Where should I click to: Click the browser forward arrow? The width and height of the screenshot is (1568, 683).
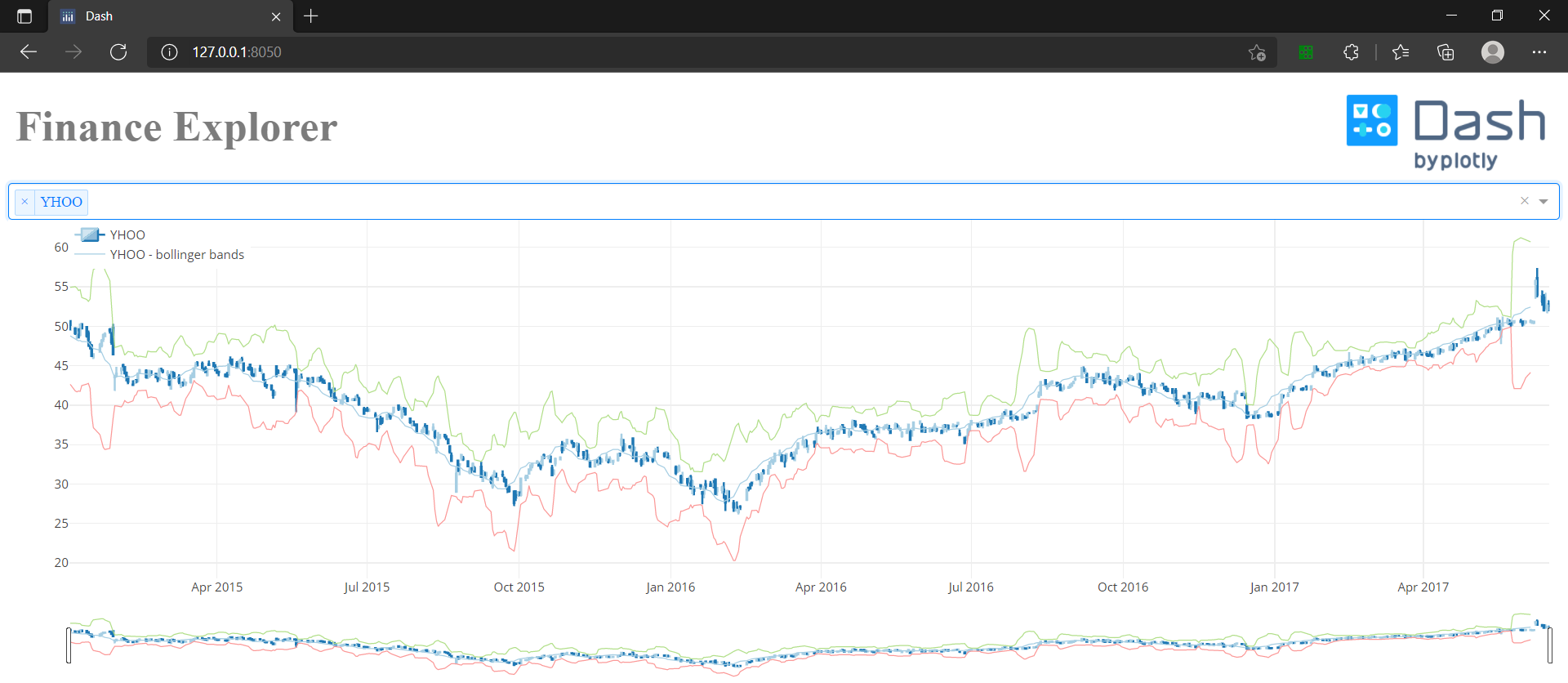coord(73,52)
